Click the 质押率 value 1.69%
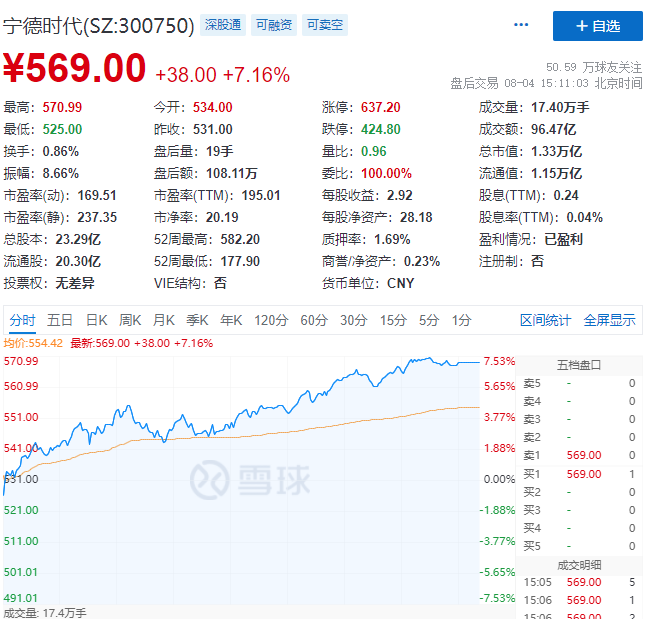This screenshot has width=656, height=619. [392, 239]
